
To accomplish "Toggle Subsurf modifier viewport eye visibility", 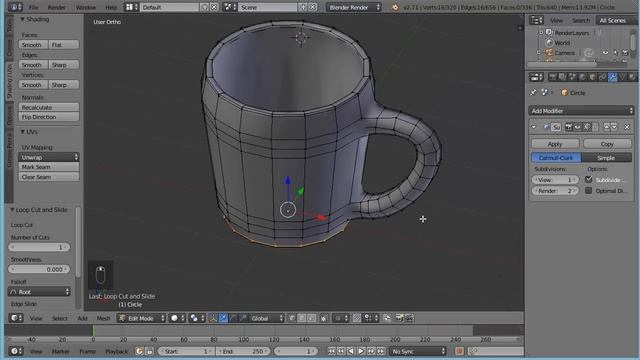I will [578, 127].
